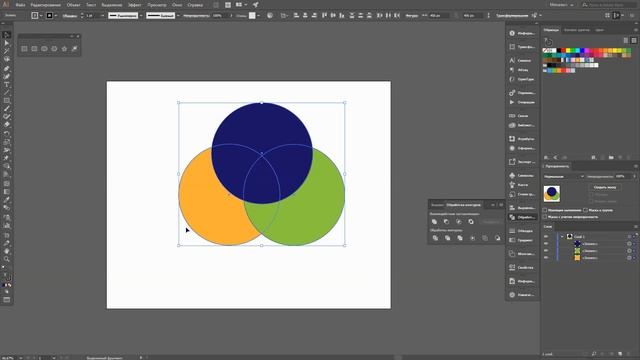The width and height of the screenshot is (640, 360).
Task: Open the variable width profile dropdown
Action: point(141,16)
